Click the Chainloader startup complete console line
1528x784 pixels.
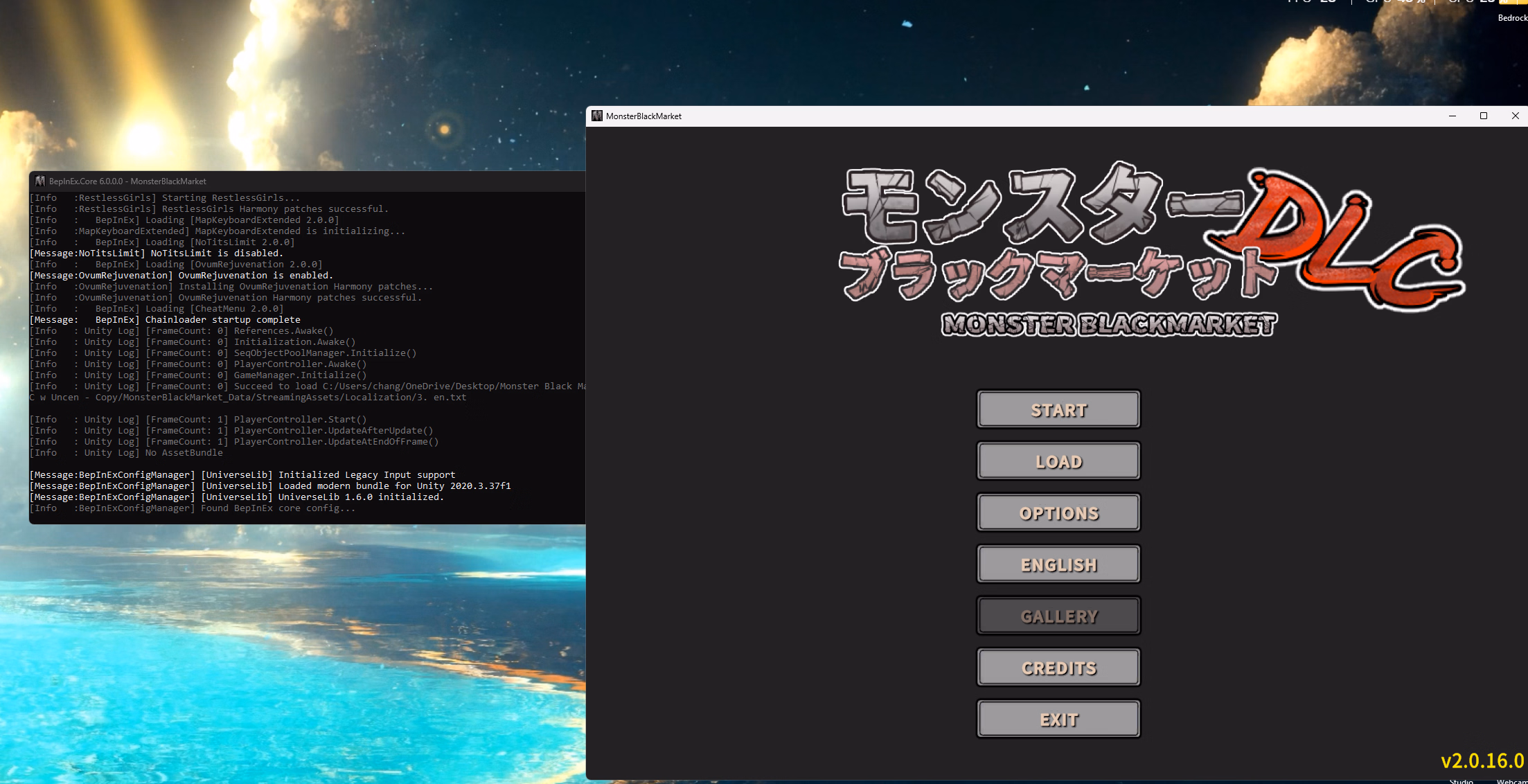(x=222, y=320)
